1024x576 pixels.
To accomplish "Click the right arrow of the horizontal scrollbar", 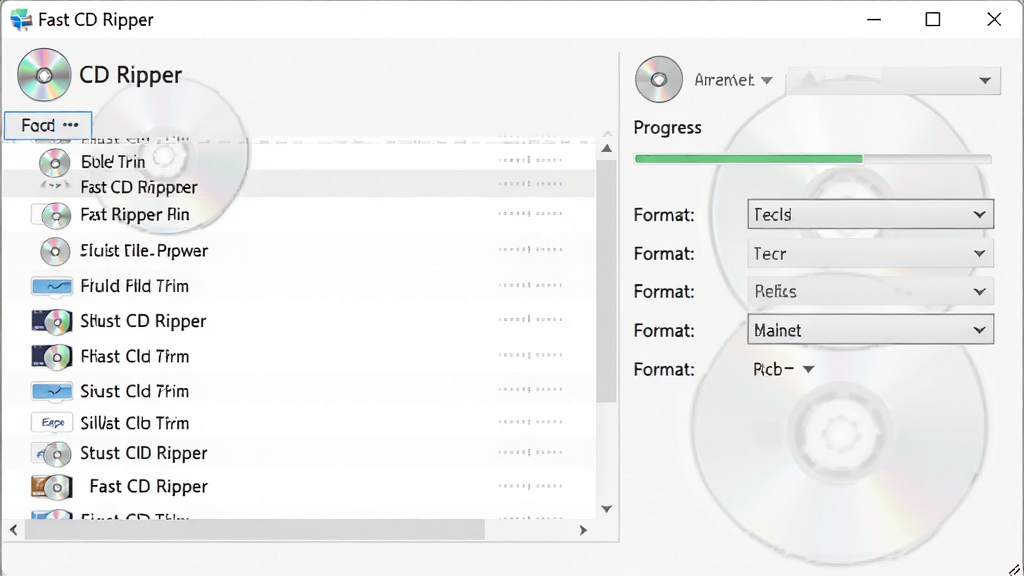I will (x=583, y=530).
